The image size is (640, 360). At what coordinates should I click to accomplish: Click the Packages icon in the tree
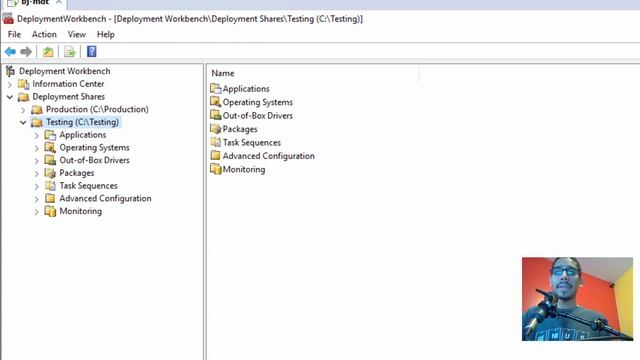[x=50, y=173]
